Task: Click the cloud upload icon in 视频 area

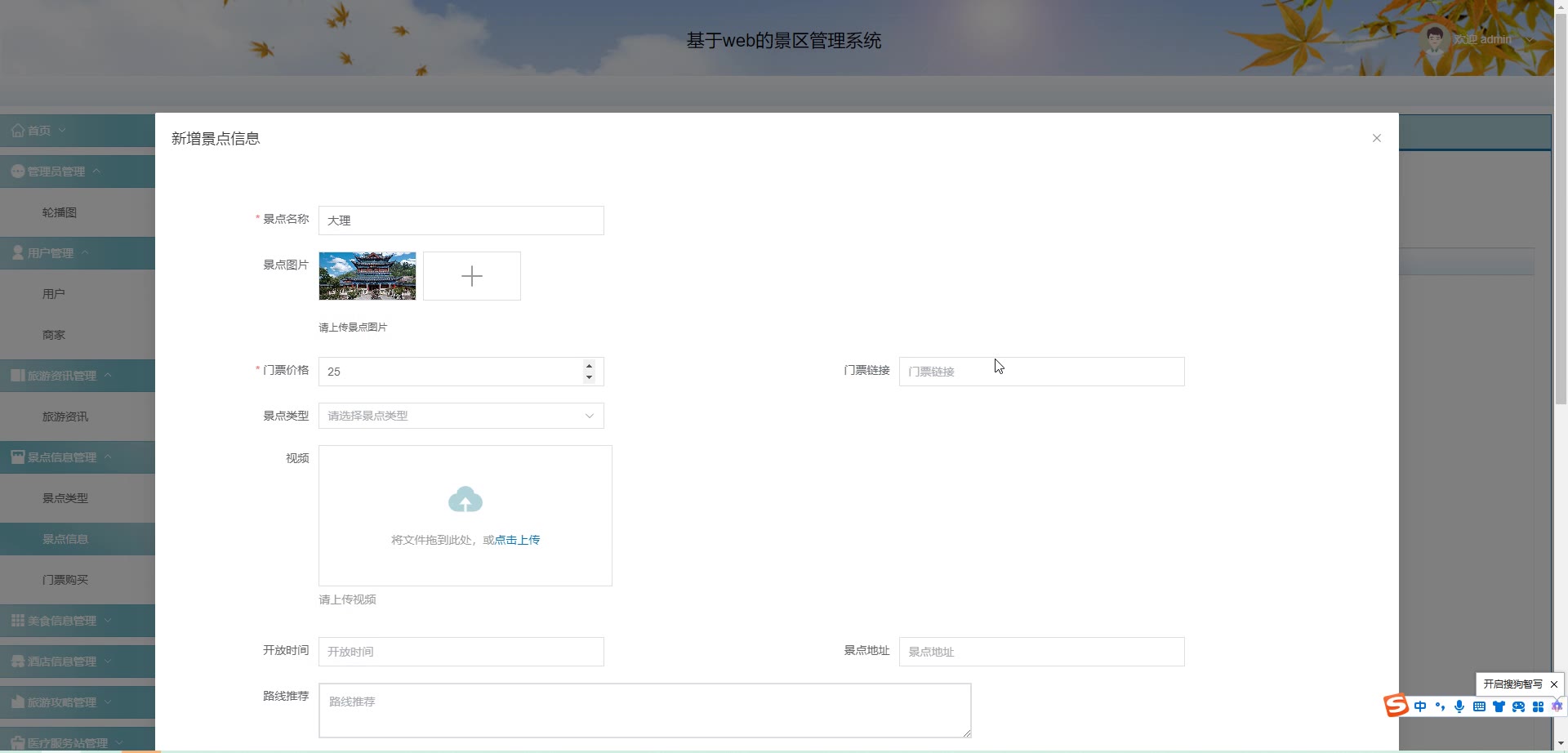Action: pyautogui.click(x=465, y=500)
